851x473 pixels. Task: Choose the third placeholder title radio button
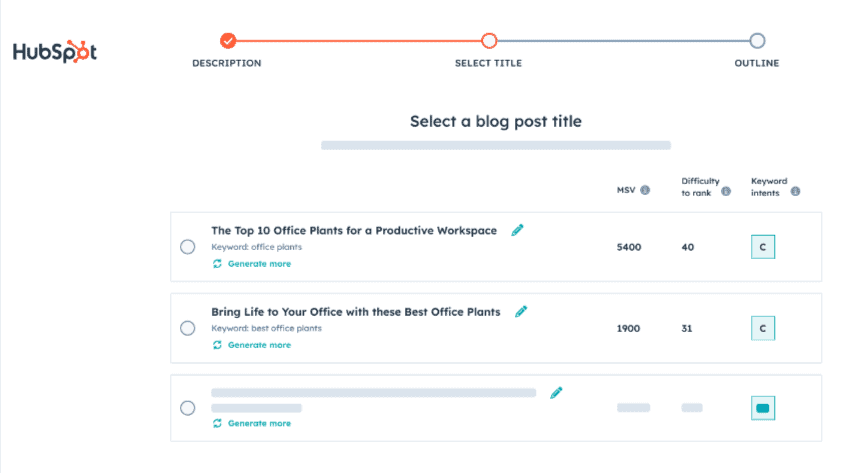pos(187,408)
